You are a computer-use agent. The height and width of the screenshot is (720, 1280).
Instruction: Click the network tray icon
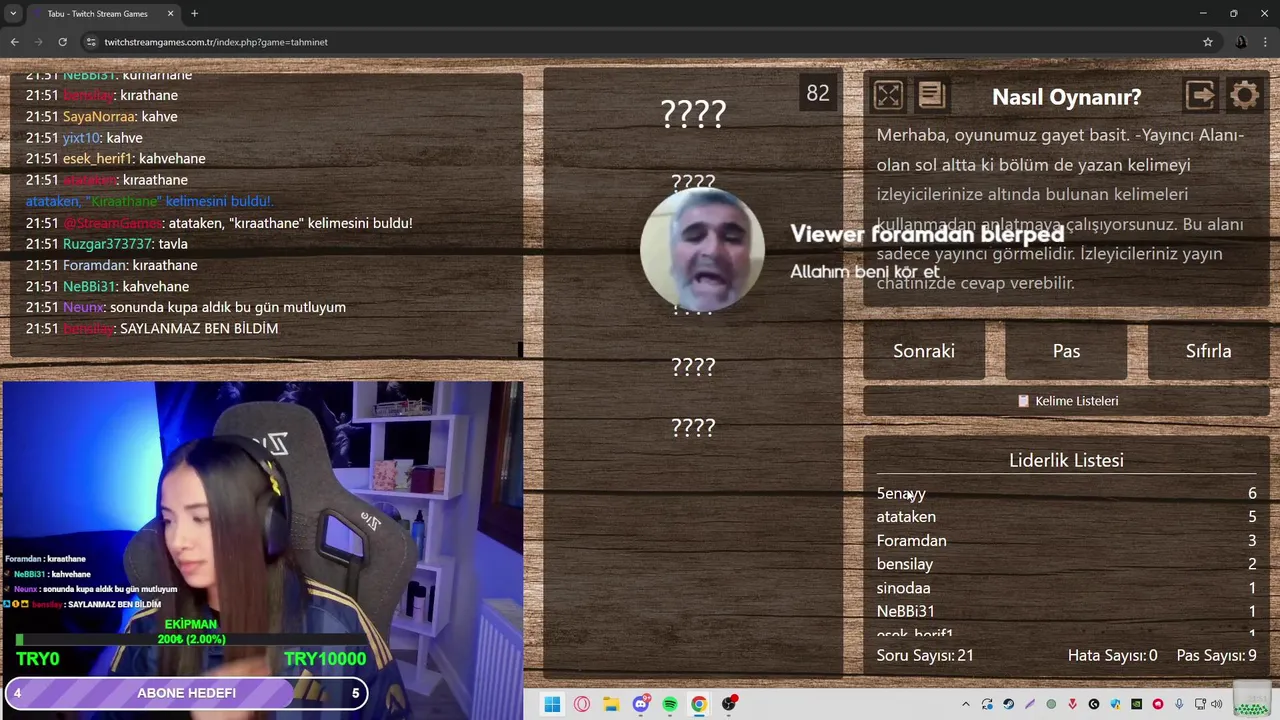pyautogui.click(x=1200, y=704)
